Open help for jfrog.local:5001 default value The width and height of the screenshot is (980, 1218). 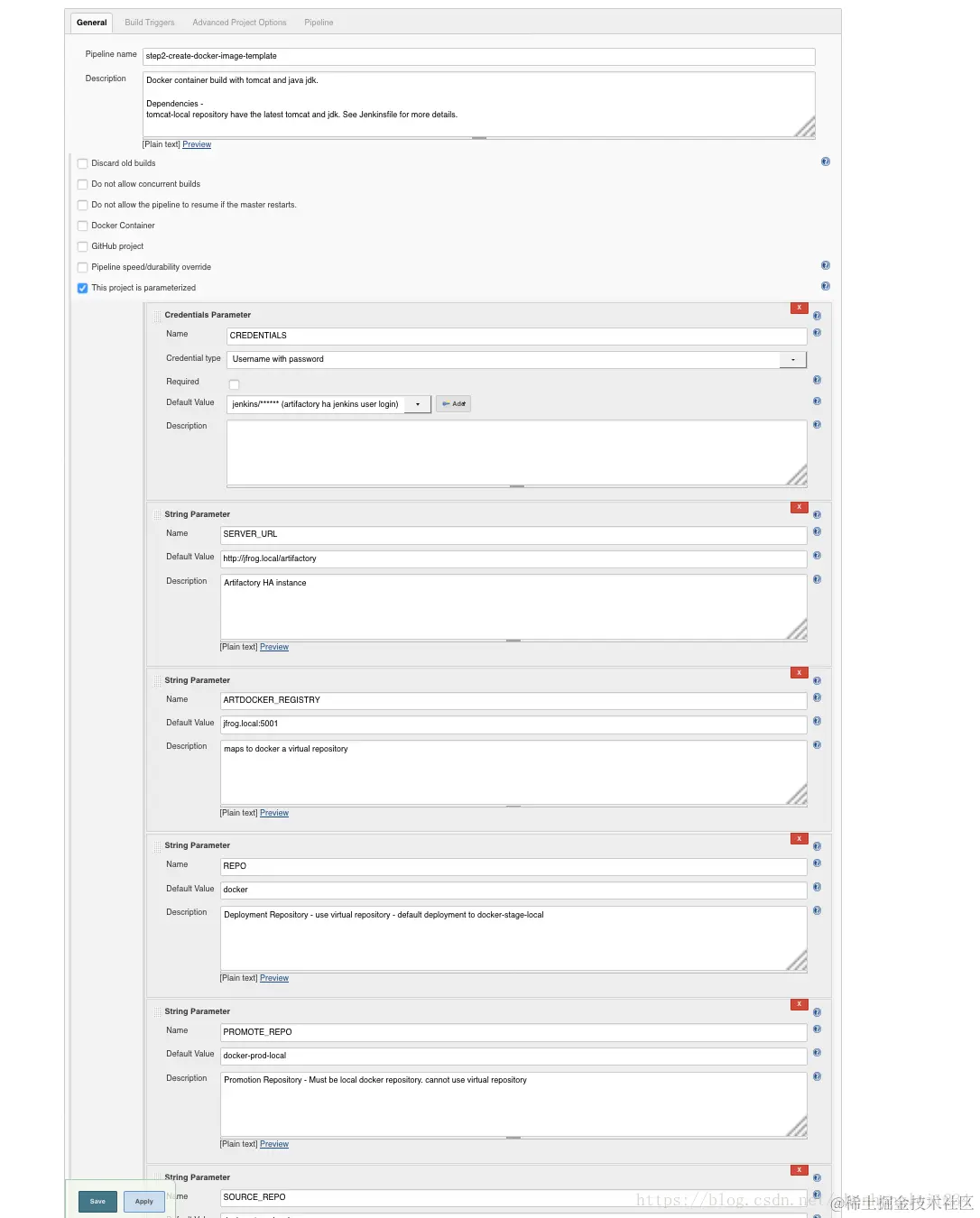(x=817, y=721)
